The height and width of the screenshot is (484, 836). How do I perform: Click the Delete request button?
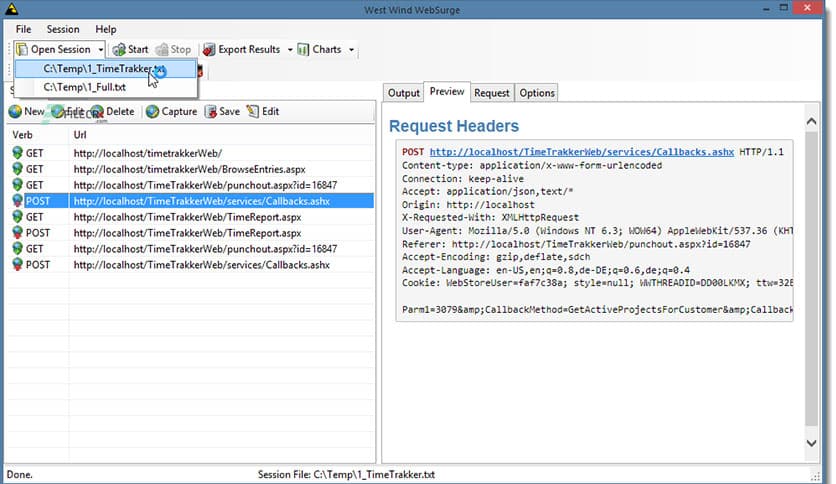(x=112, y=111)
